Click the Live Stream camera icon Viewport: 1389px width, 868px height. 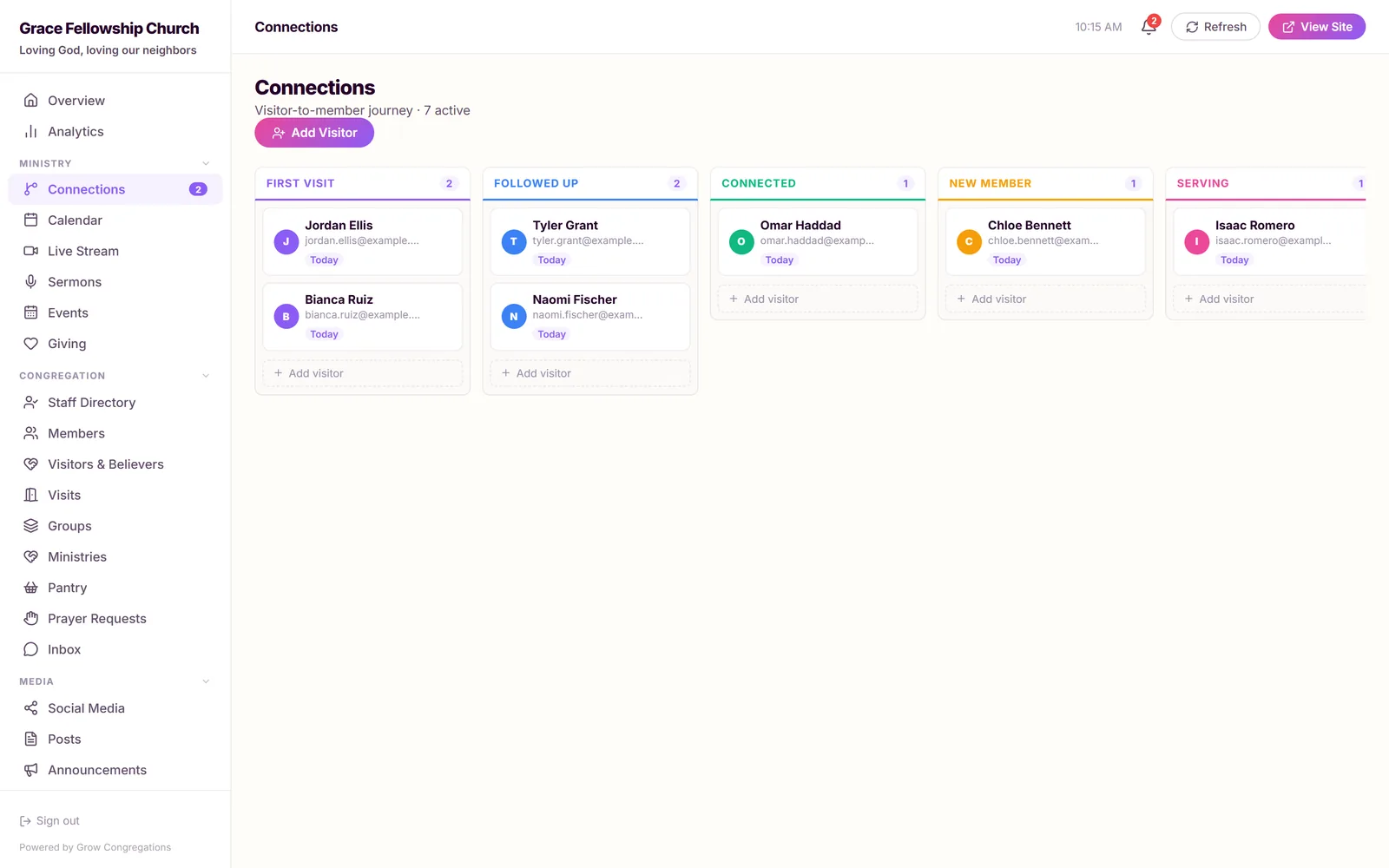(31, 251)
